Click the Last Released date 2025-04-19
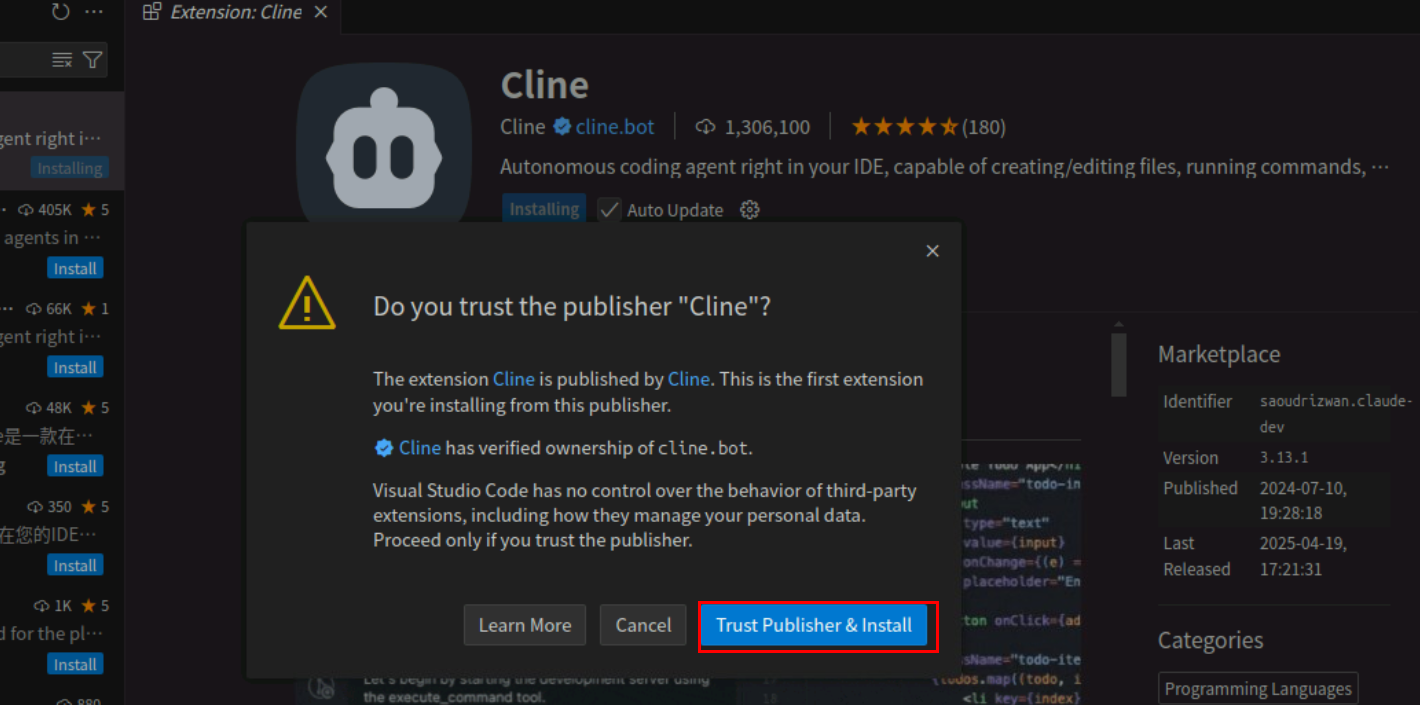Image resolution: width=1420 pixels, height=705 pixels. tap(1304, 556)
